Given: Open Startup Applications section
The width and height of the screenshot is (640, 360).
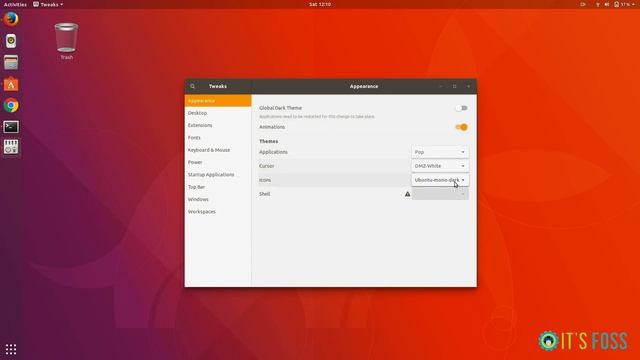Looking at the screenshot, I should click(x=218, y=175).
